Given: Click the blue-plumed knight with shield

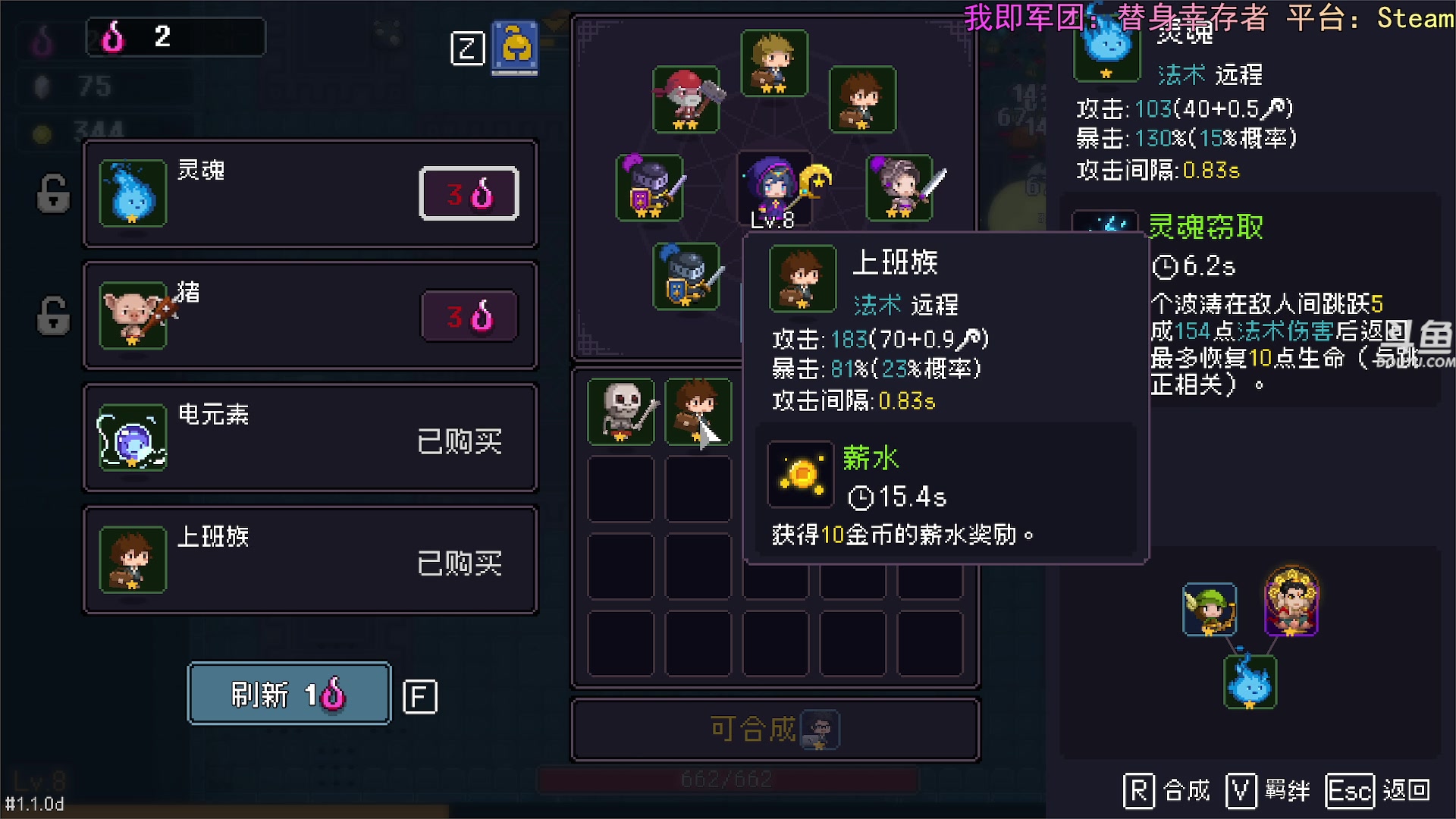Looking at the screenshot, I should click(686, 276).
